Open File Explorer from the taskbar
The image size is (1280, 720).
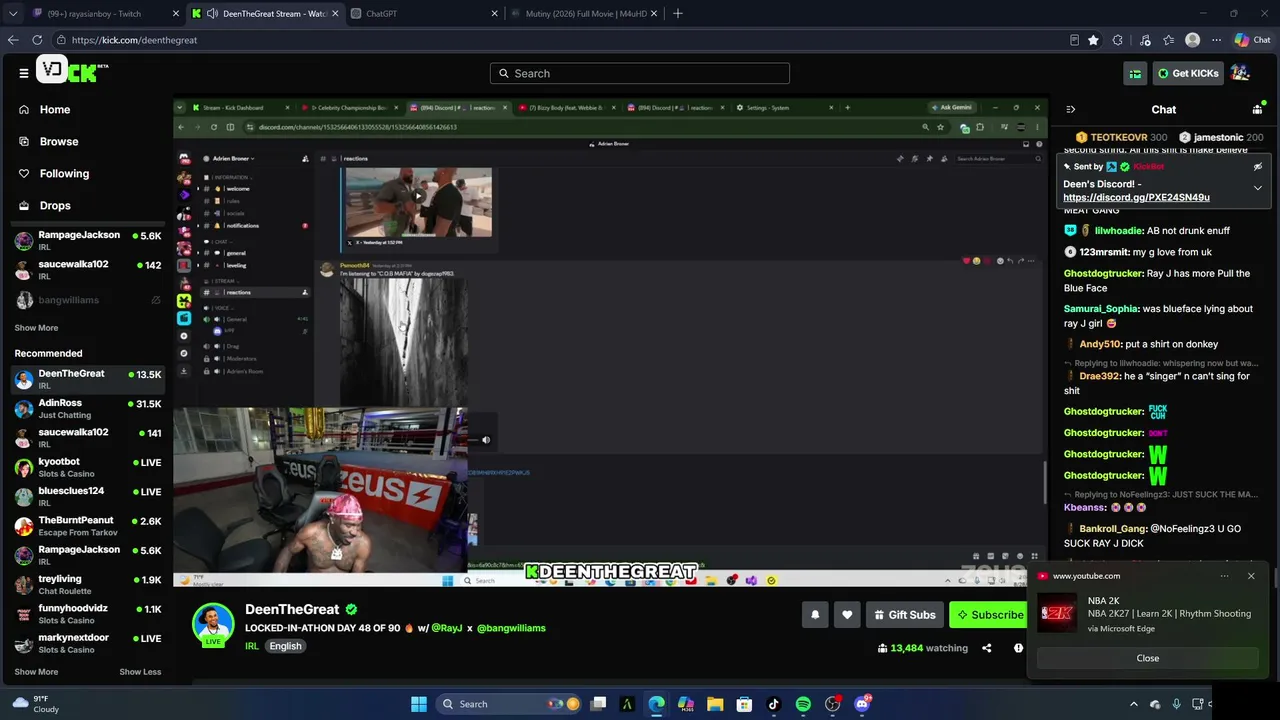click(x=715, y=704)
